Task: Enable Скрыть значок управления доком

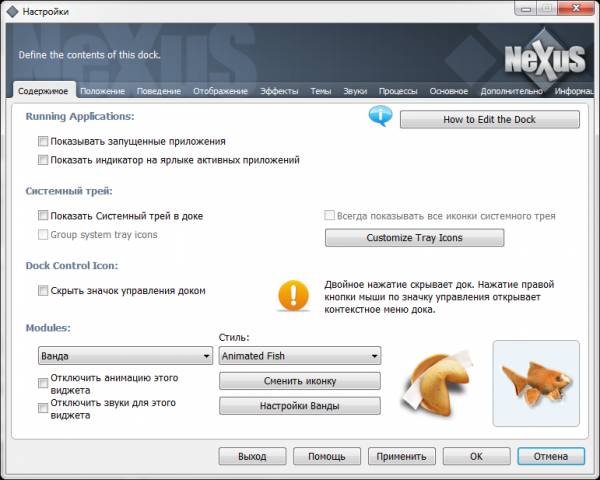Action: 43,291
